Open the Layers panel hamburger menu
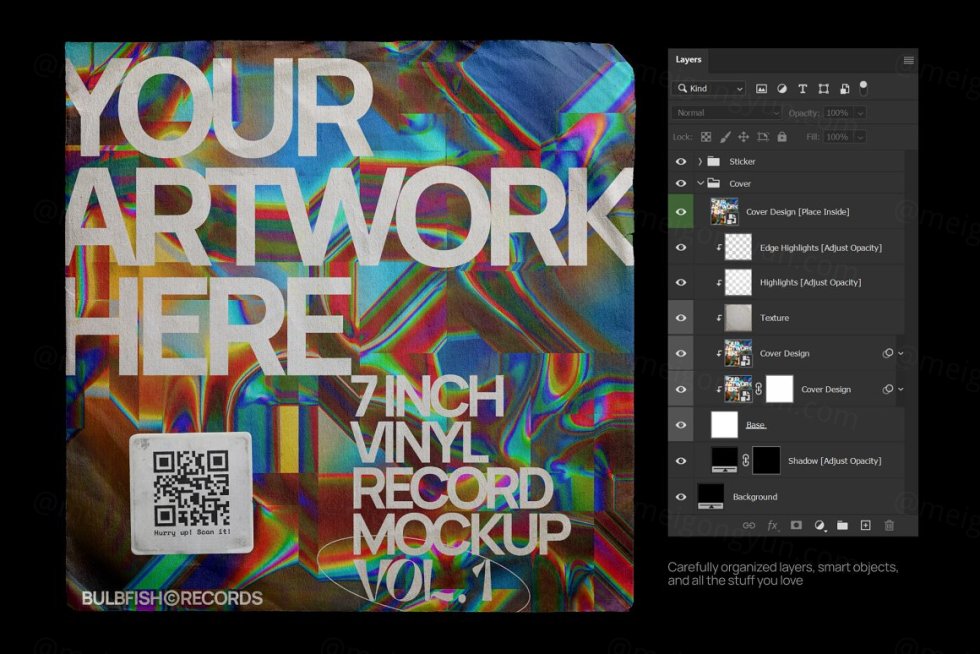This screenshot has width=980, height=654. (x=908, y=60)
